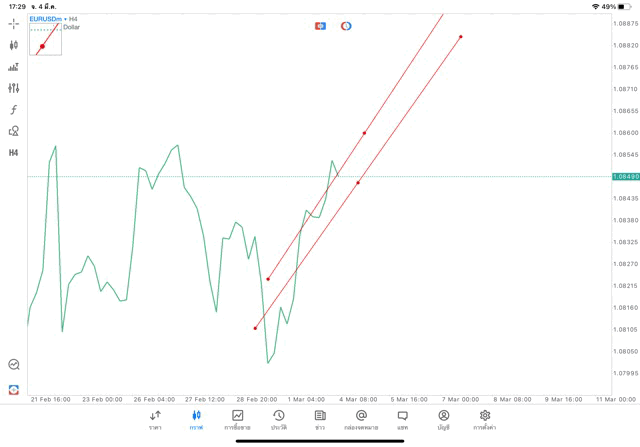This screenshot has width=640, height=447.
Task: Open the chart settings sliders icon
Action: (x=14, y=88)
